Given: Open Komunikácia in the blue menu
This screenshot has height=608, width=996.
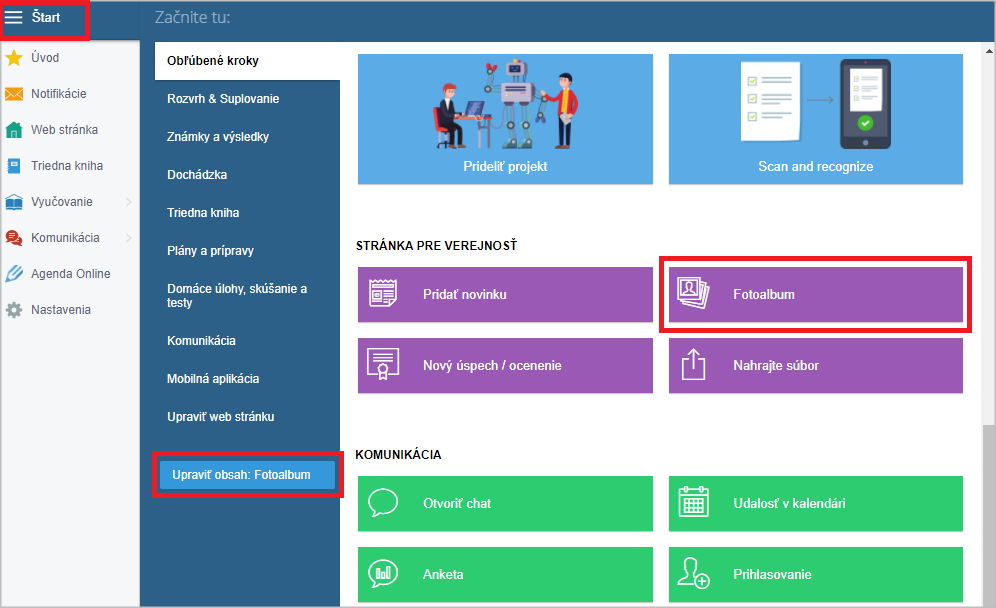Looking at the screenshot, I should tap(201, 341).
